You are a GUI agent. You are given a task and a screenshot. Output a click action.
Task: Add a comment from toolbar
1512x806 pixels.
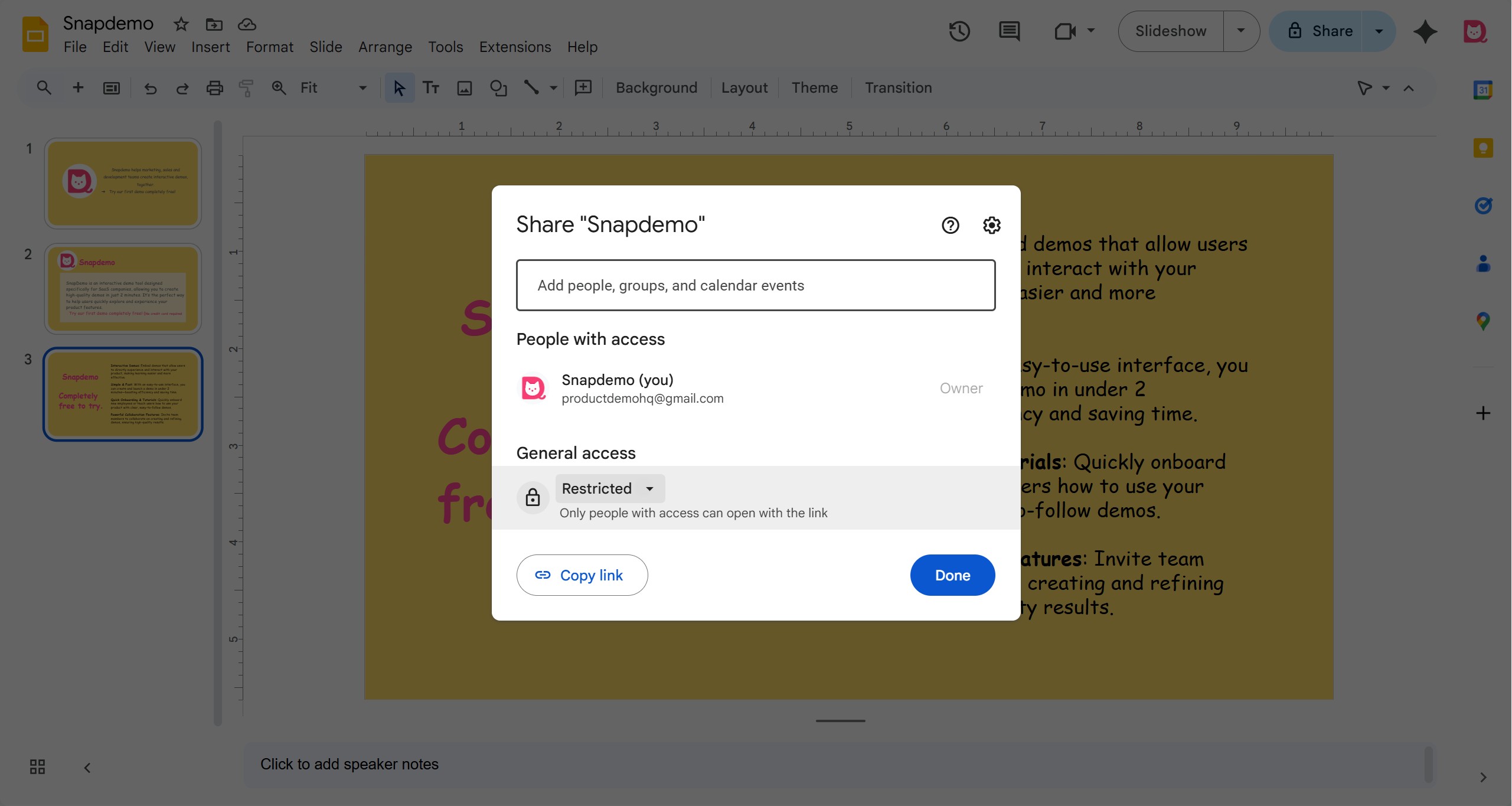(x=583, y=88)
